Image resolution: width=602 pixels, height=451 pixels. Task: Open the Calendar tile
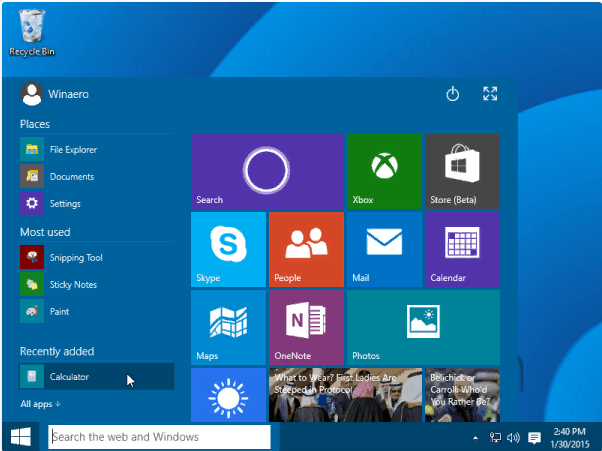point(462,249)
